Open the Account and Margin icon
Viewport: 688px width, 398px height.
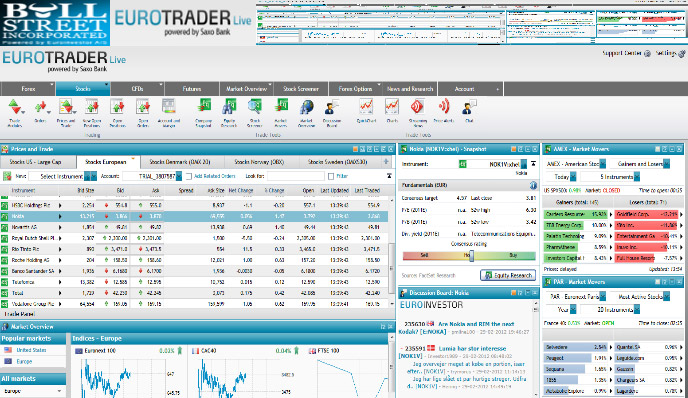pos(168,107)
